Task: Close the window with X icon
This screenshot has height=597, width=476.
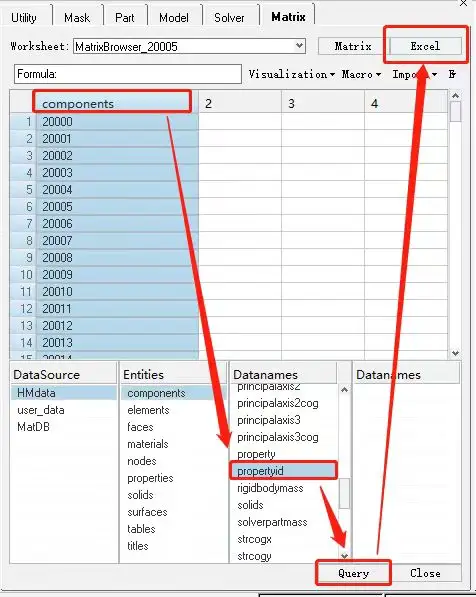Action: coord(463,3)
